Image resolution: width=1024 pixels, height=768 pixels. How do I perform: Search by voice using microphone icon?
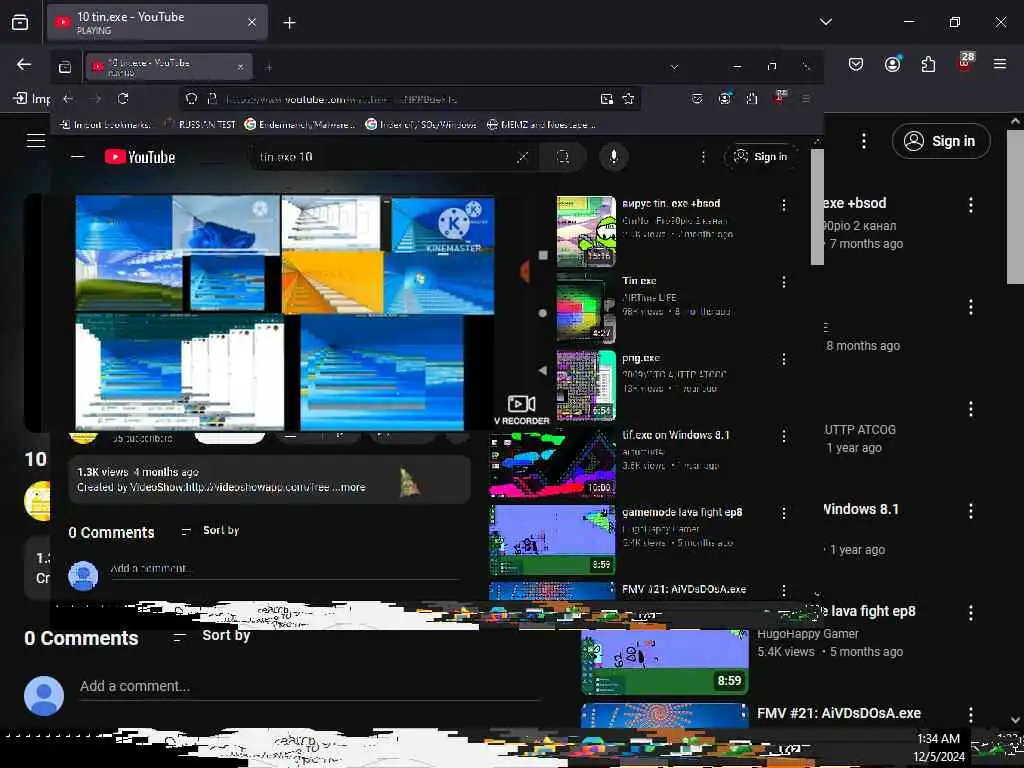[x=614, y=157]
